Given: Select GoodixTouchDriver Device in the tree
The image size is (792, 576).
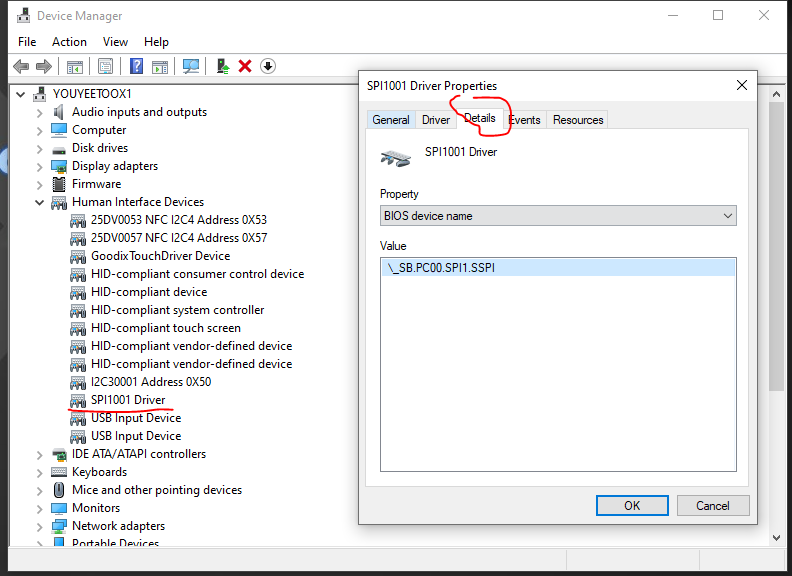Looking at the screenshot, I should [x=160, y=256].
